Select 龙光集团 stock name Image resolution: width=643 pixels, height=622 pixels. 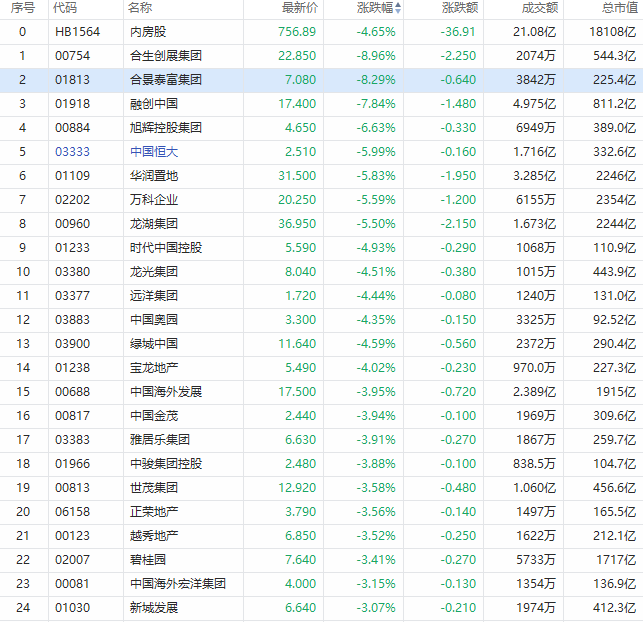click(x=154, y=271)
